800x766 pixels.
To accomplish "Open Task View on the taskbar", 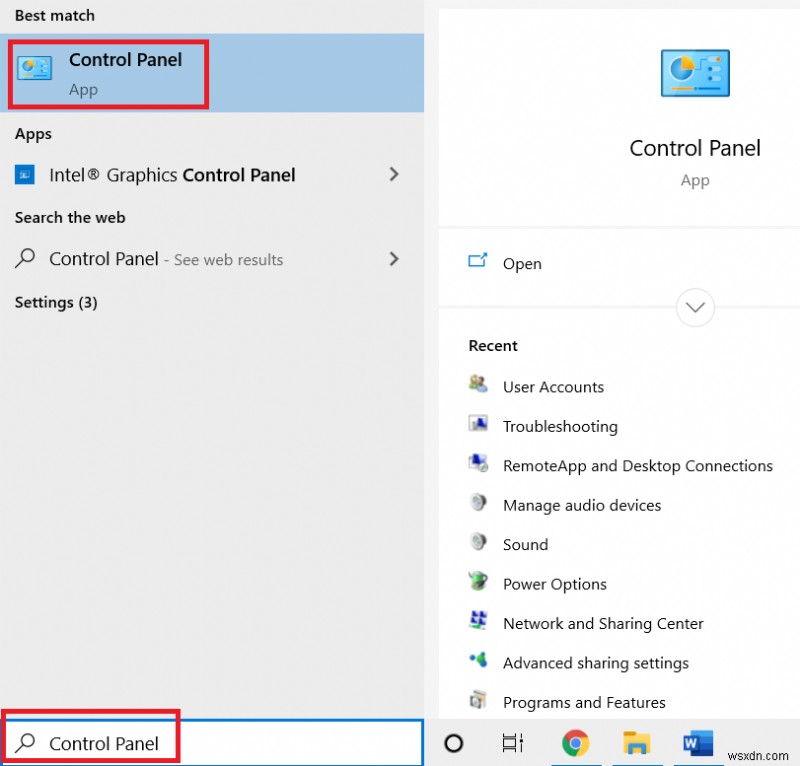I will (513, 743).
